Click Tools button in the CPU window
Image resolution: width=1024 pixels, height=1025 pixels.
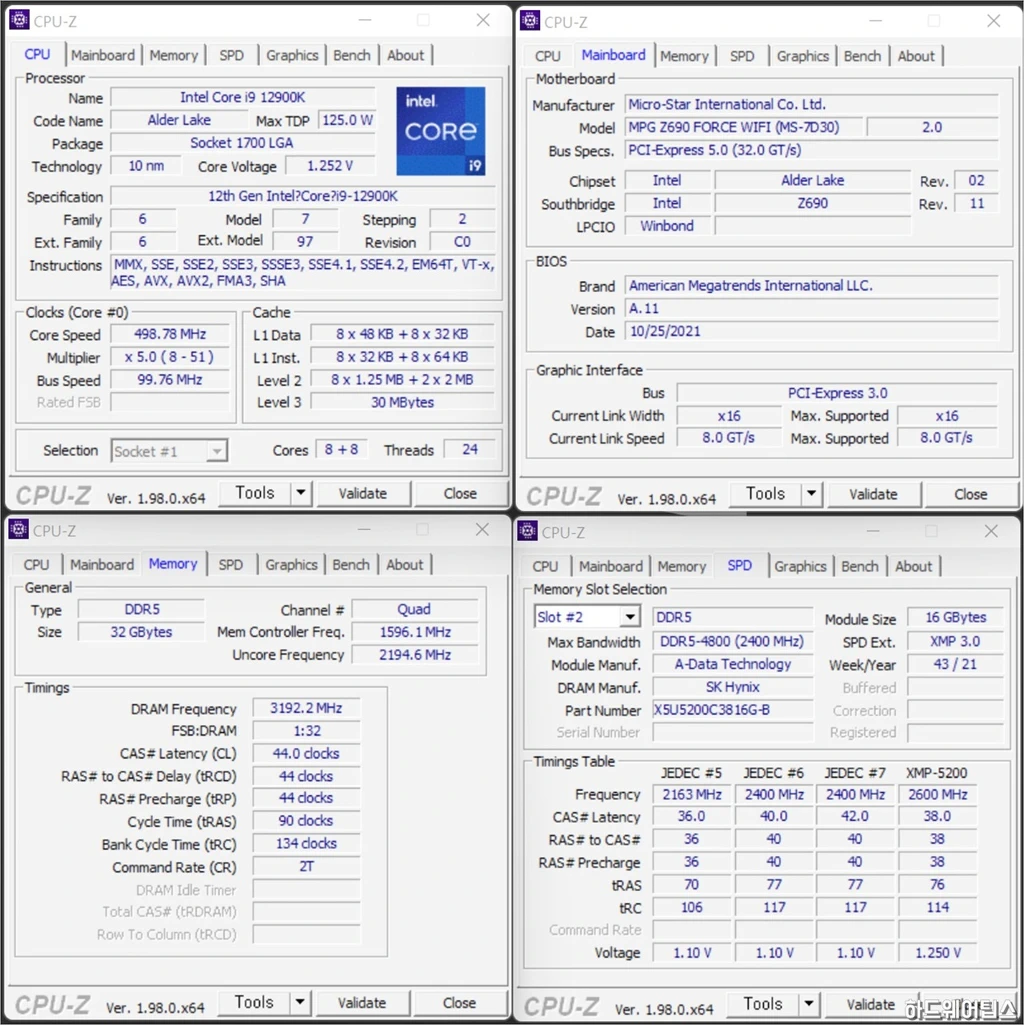pyautogui.click(x=255, y=493)
